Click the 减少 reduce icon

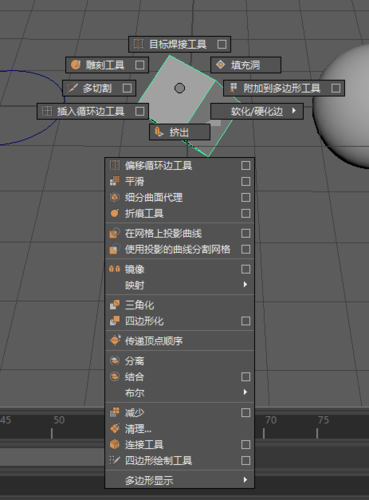tap(115, 412)
